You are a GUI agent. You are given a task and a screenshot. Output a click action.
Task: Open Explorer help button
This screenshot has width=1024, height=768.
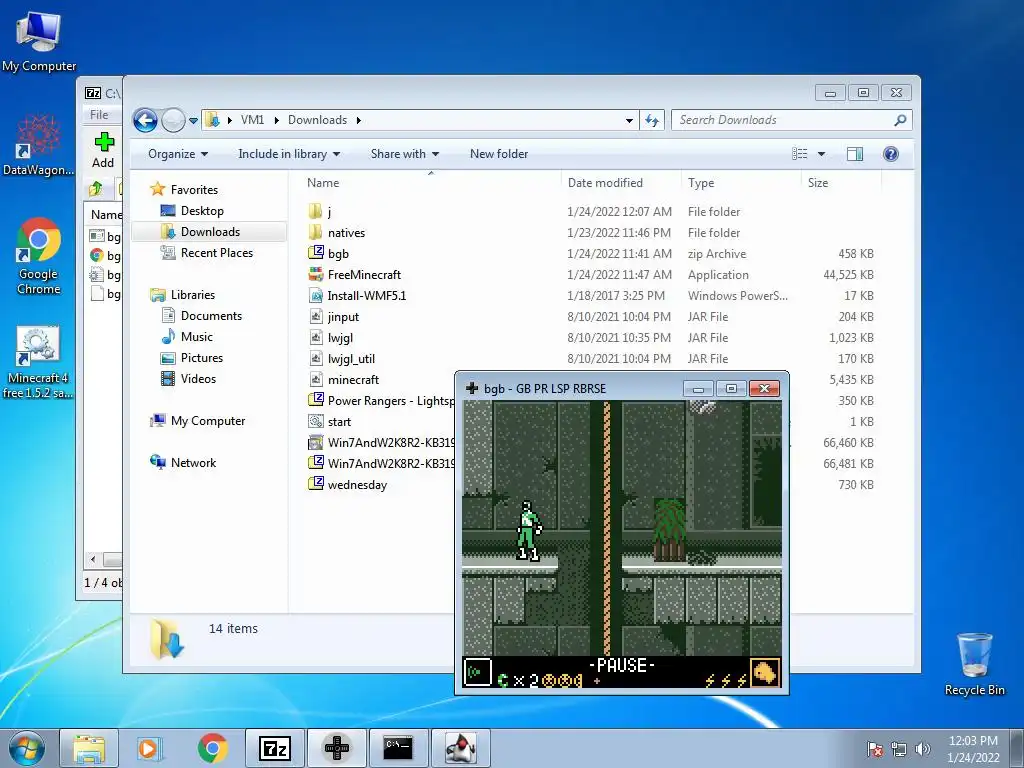coord(891,154)
